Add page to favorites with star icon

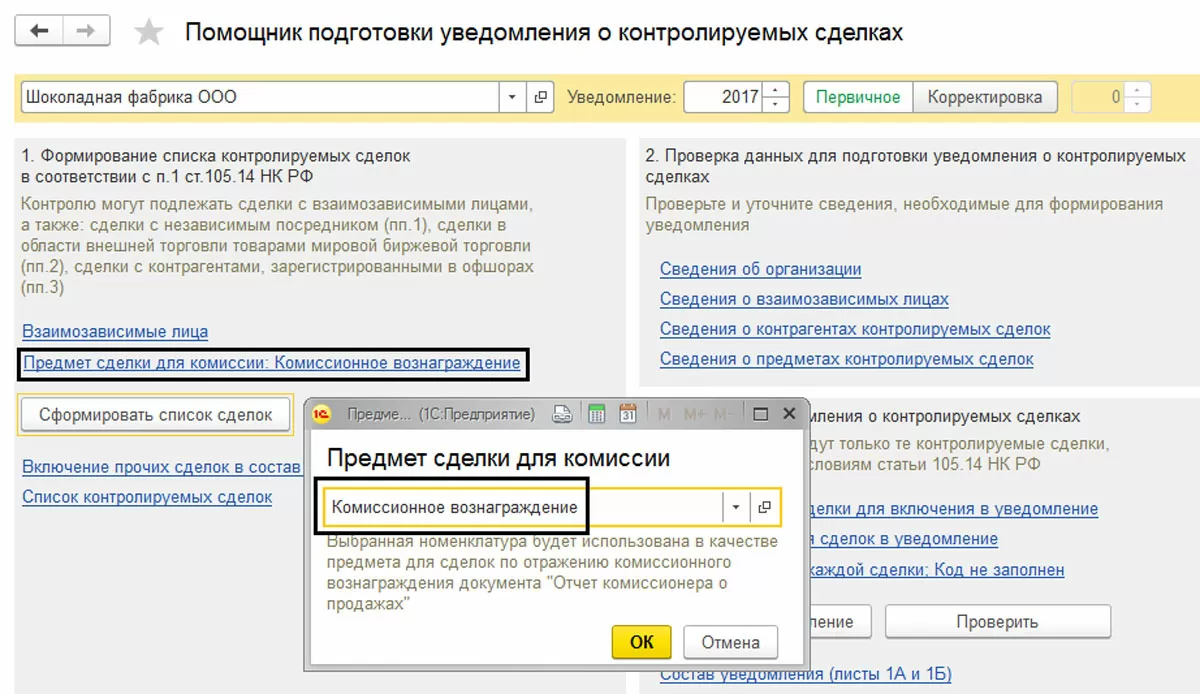[149, 33]
